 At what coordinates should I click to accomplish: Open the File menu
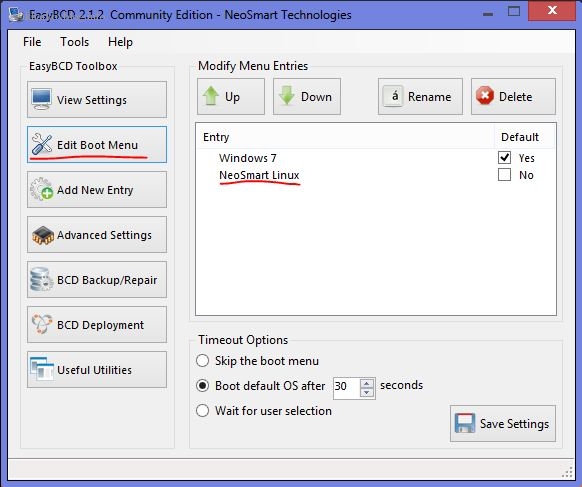32,42
